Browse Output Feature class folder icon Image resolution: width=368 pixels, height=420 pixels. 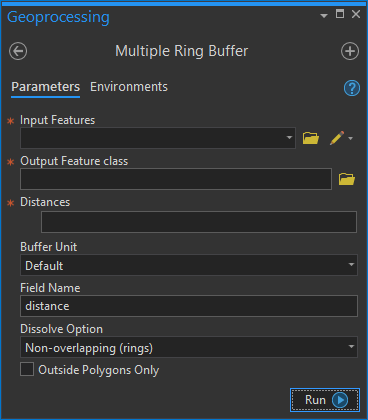[347, 179]
